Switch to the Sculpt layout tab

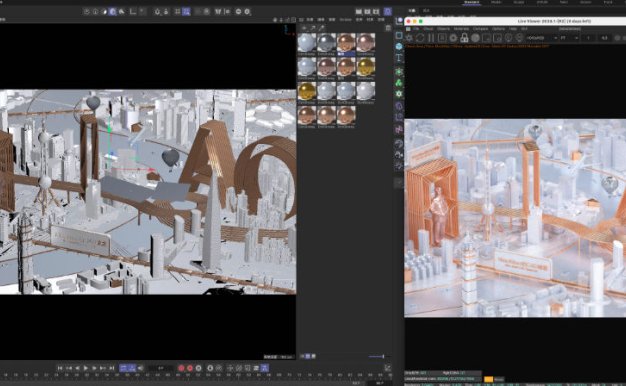click(519, 2)
